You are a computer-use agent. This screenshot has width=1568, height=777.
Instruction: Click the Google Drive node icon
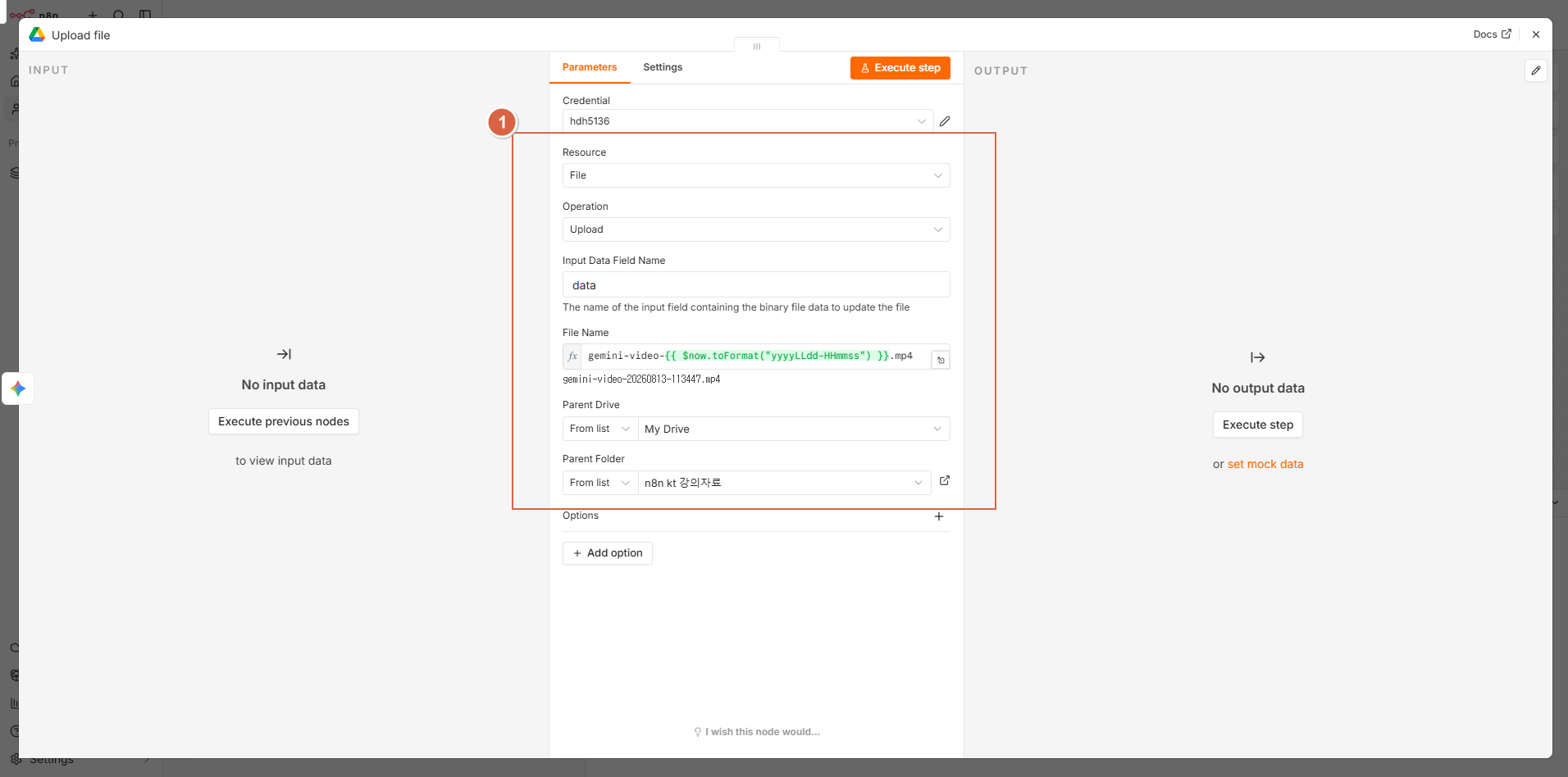point(37,34)
